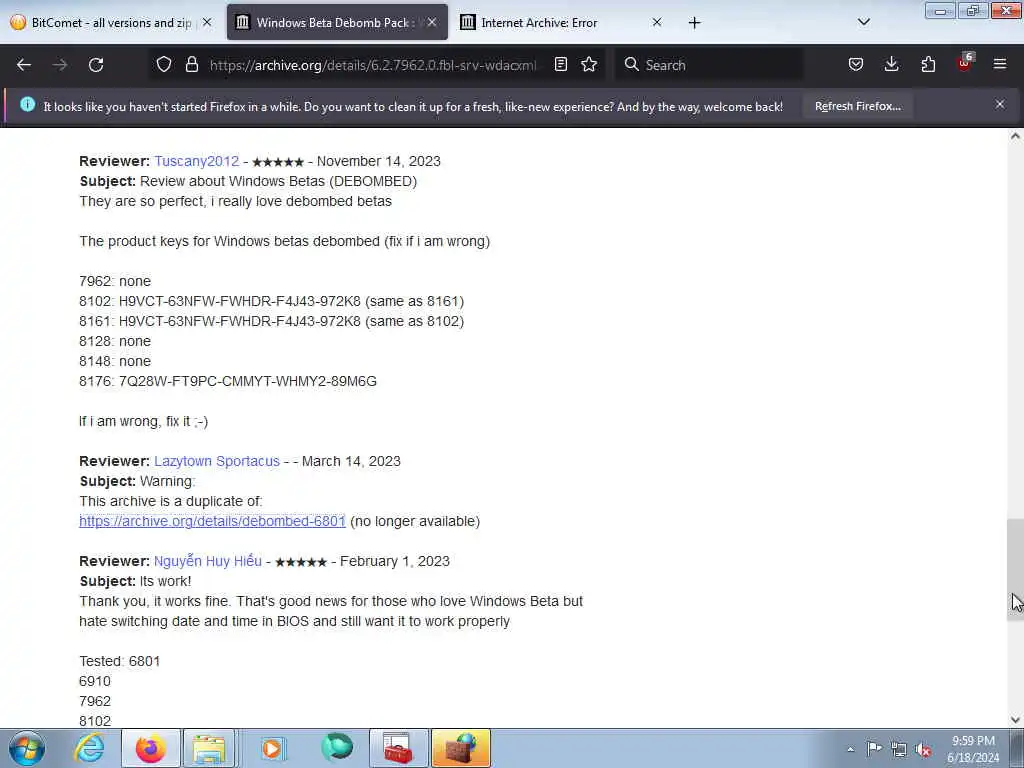Open Windows Media Player from the taskbar
The height and width of the screenshot is (768, 1024).
coord(272,748)
